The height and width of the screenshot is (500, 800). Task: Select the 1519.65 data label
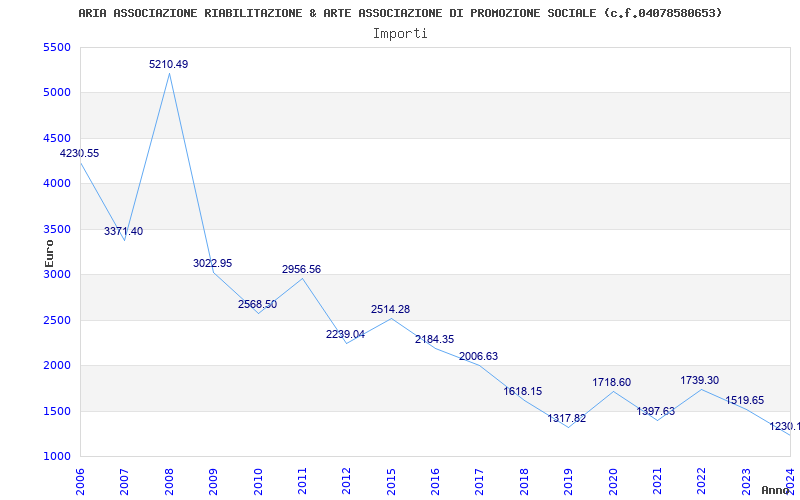point(744,401)
